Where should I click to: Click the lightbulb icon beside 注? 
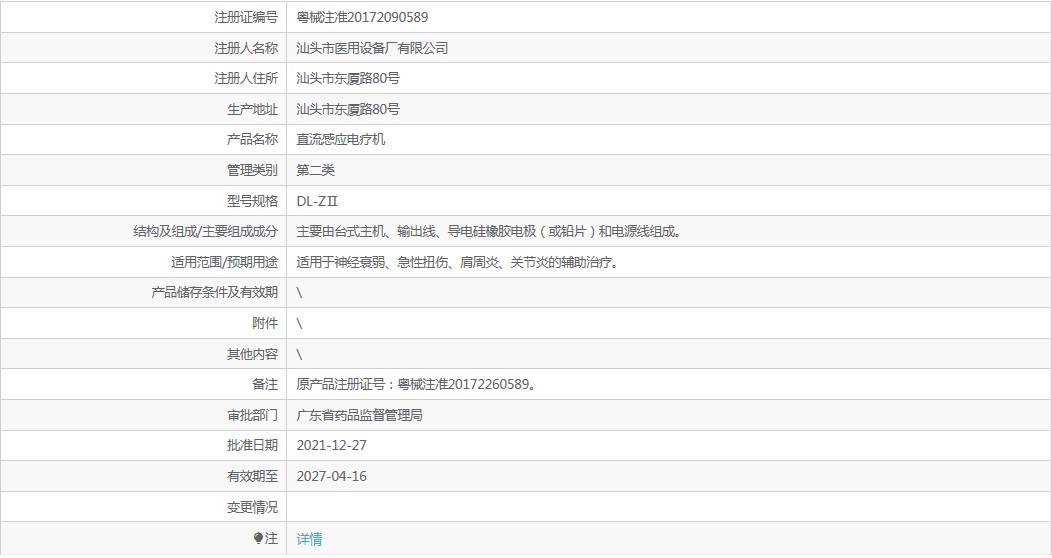coord(258,539)
